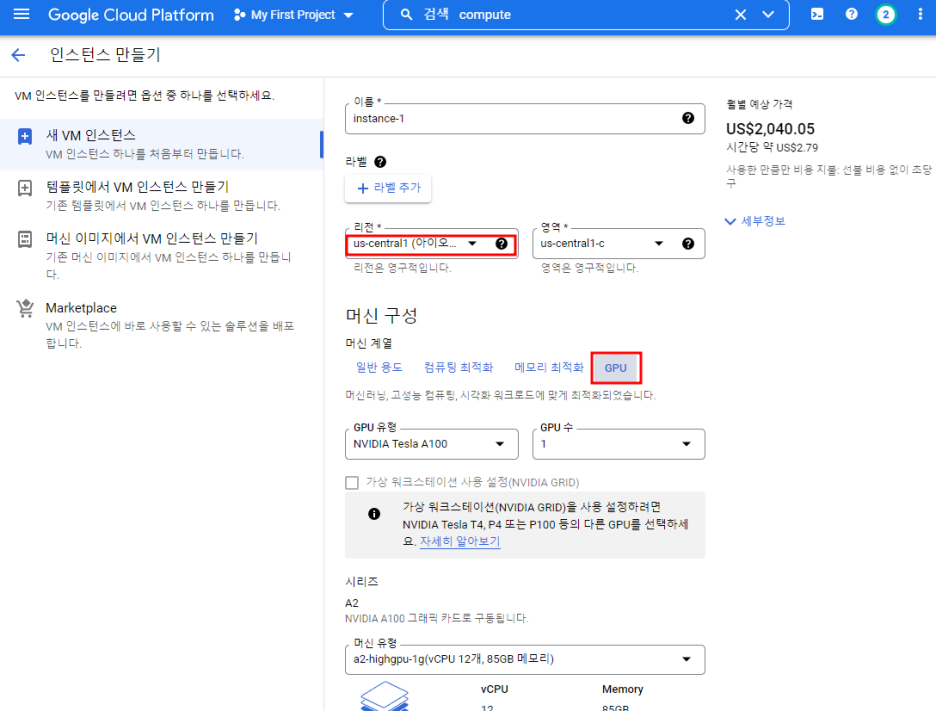The height and width of the screenshot is (711, 936).
Task: Select the GPU machine family tab
Action: [616, 368]
